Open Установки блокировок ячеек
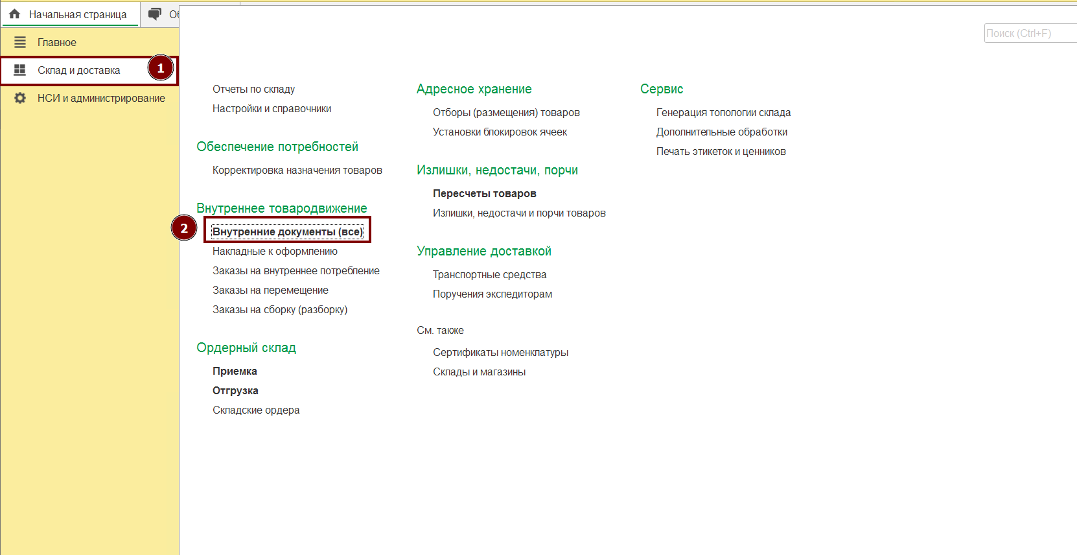This screenshot has height=556, width=1078. coord(500,132)
